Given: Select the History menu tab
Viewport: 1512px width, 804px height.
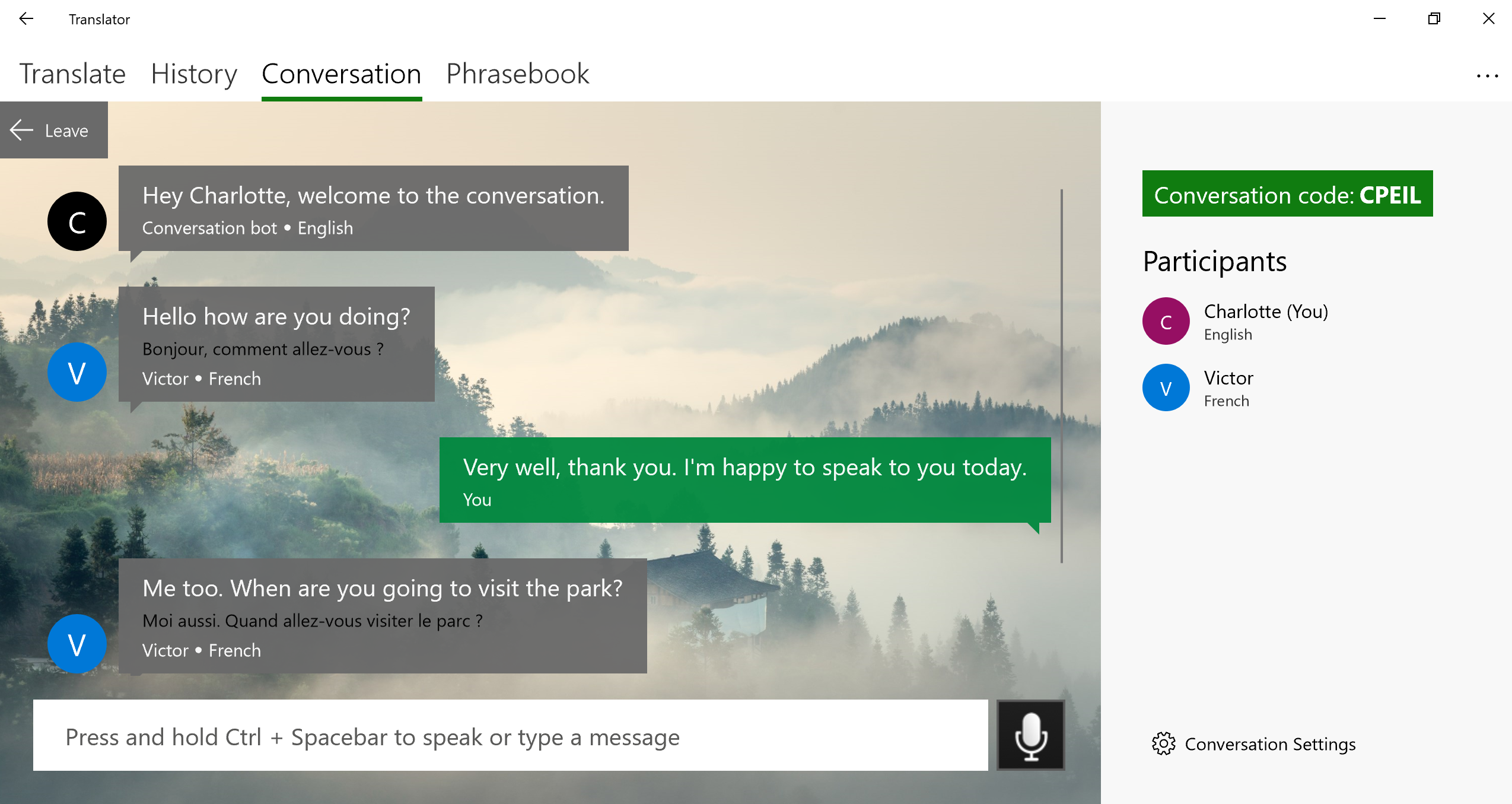Looking at the screenshot, I should coord(192,74).
